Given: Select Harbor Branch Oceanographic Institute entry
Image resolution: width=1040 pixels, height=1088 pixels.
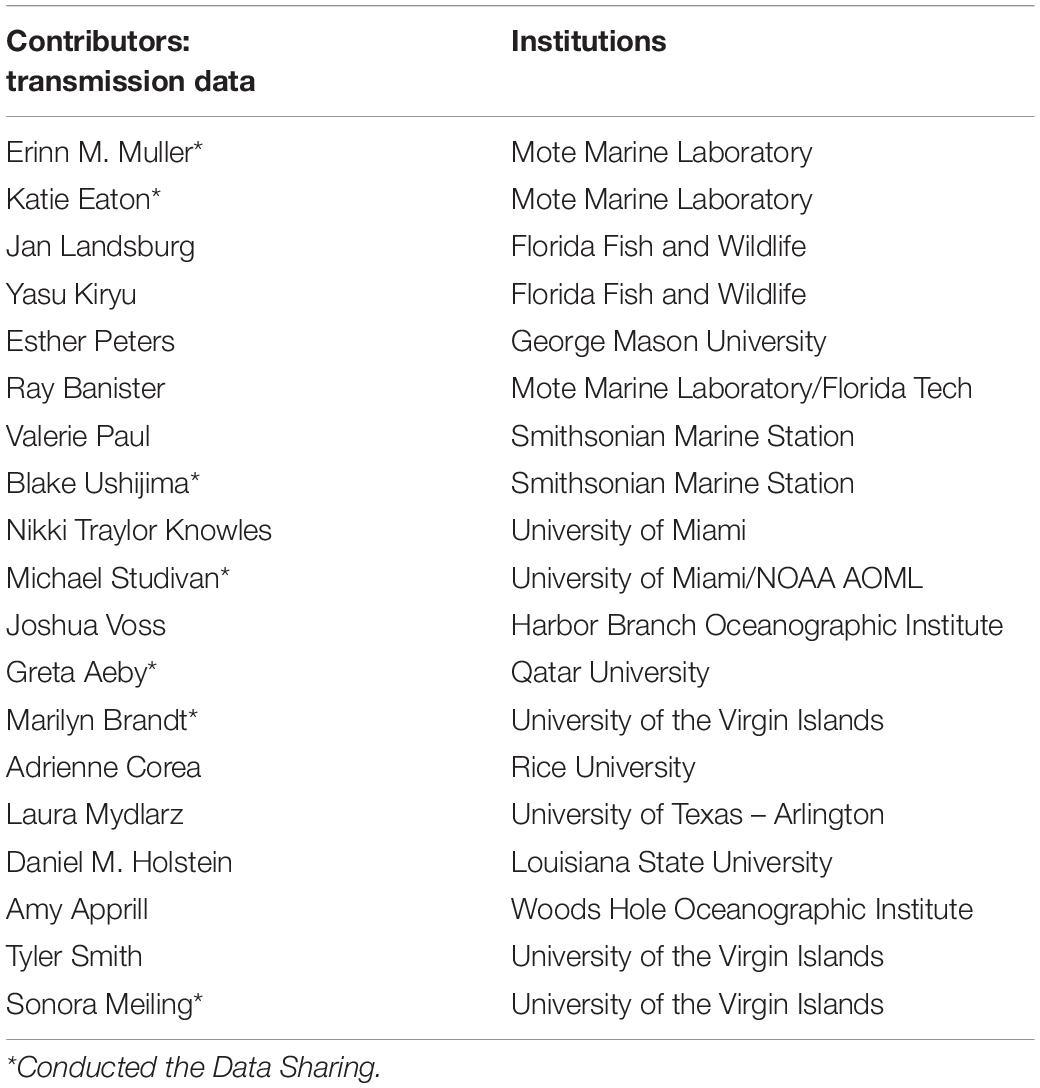Looking at the screenshot, I should (757, 626).
